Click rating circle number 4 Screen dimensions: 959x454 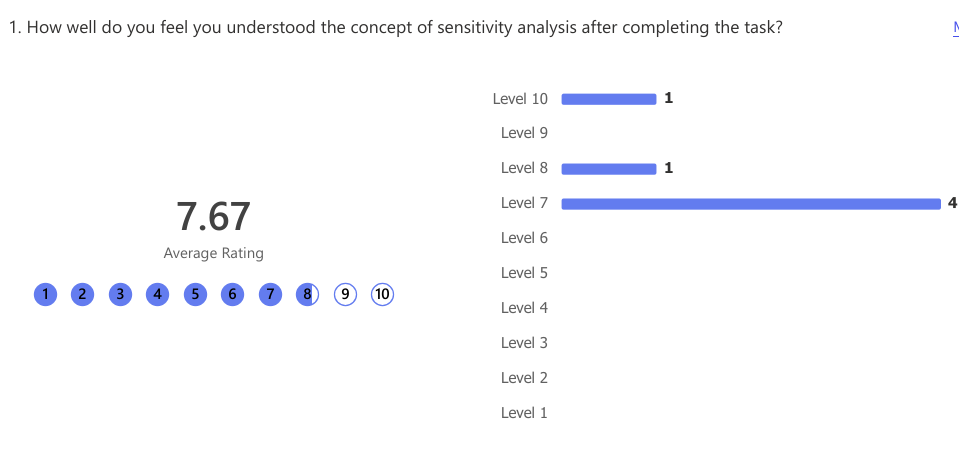pyautogui.click(x=158, y=294)
